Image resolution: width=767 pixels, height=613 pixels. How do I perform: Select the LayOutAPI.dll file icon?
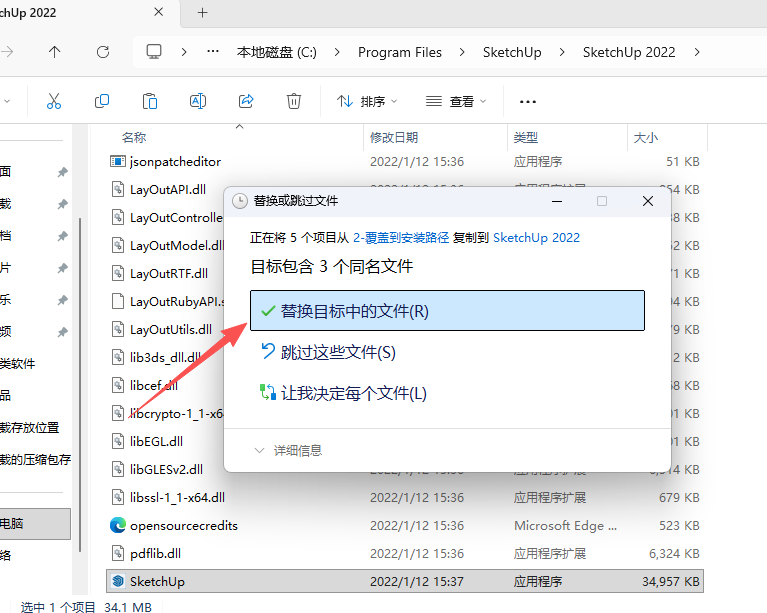click(x=117, y=189)
